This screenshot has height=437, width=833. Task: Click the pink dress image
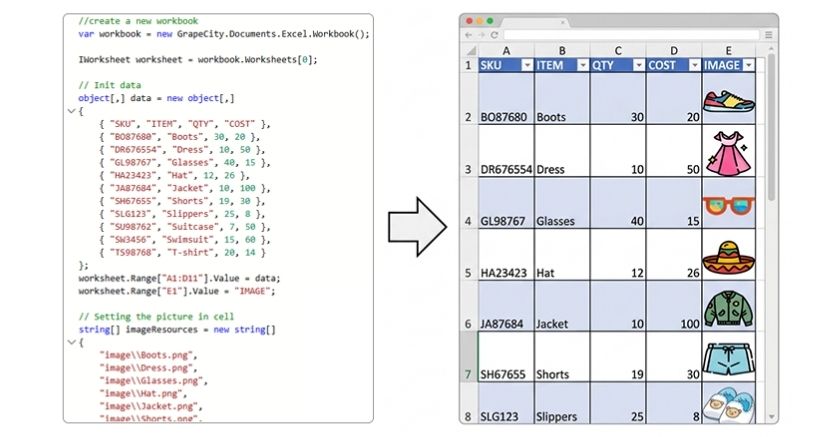click(729, 154)
